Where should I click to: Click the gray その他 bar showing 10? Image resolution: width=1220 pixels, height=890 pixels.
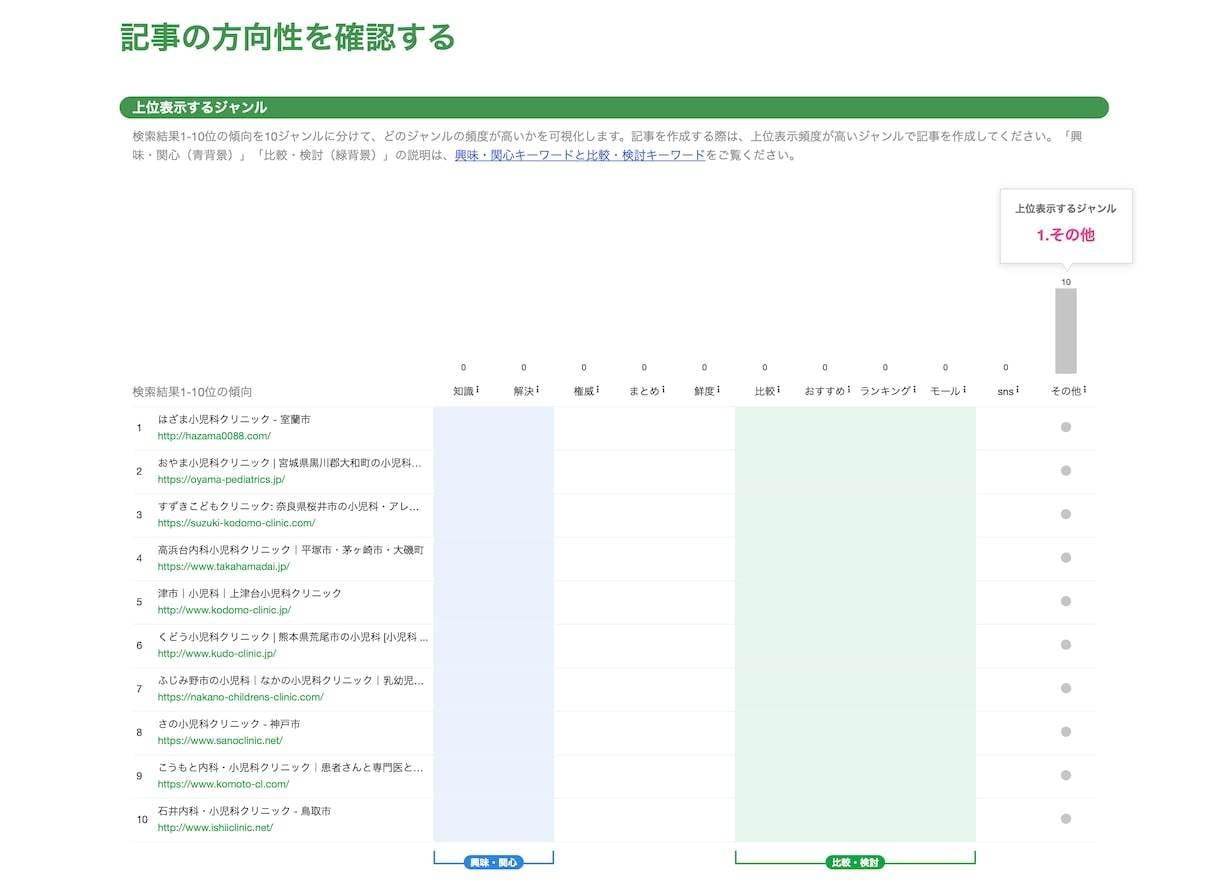tap(1066, 331)
